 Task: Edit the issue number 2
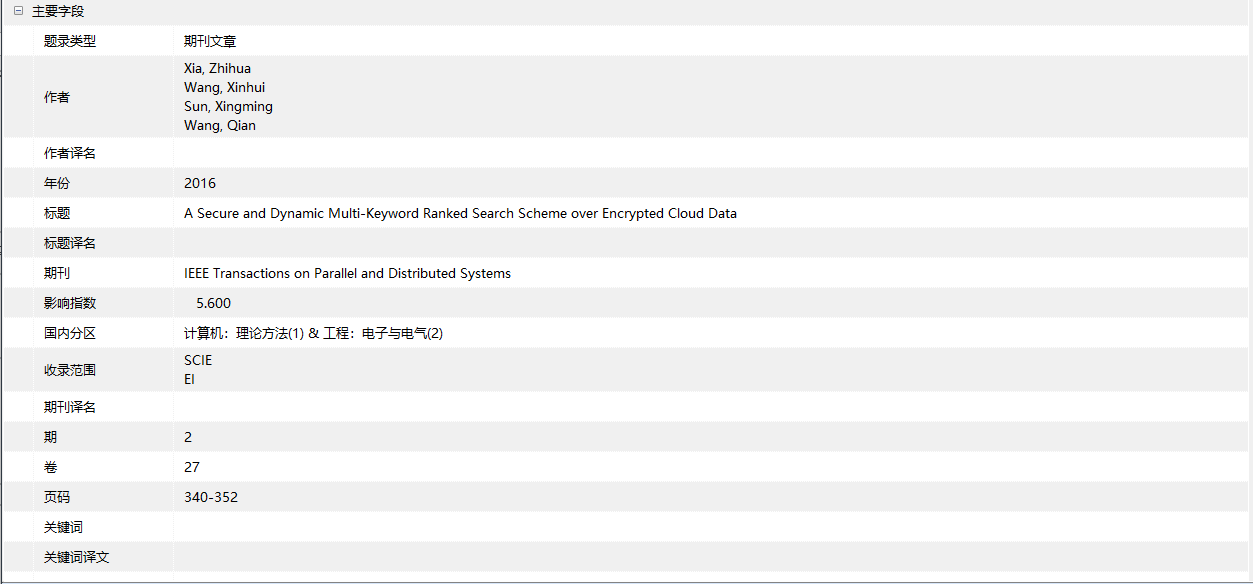click(188, 437)
